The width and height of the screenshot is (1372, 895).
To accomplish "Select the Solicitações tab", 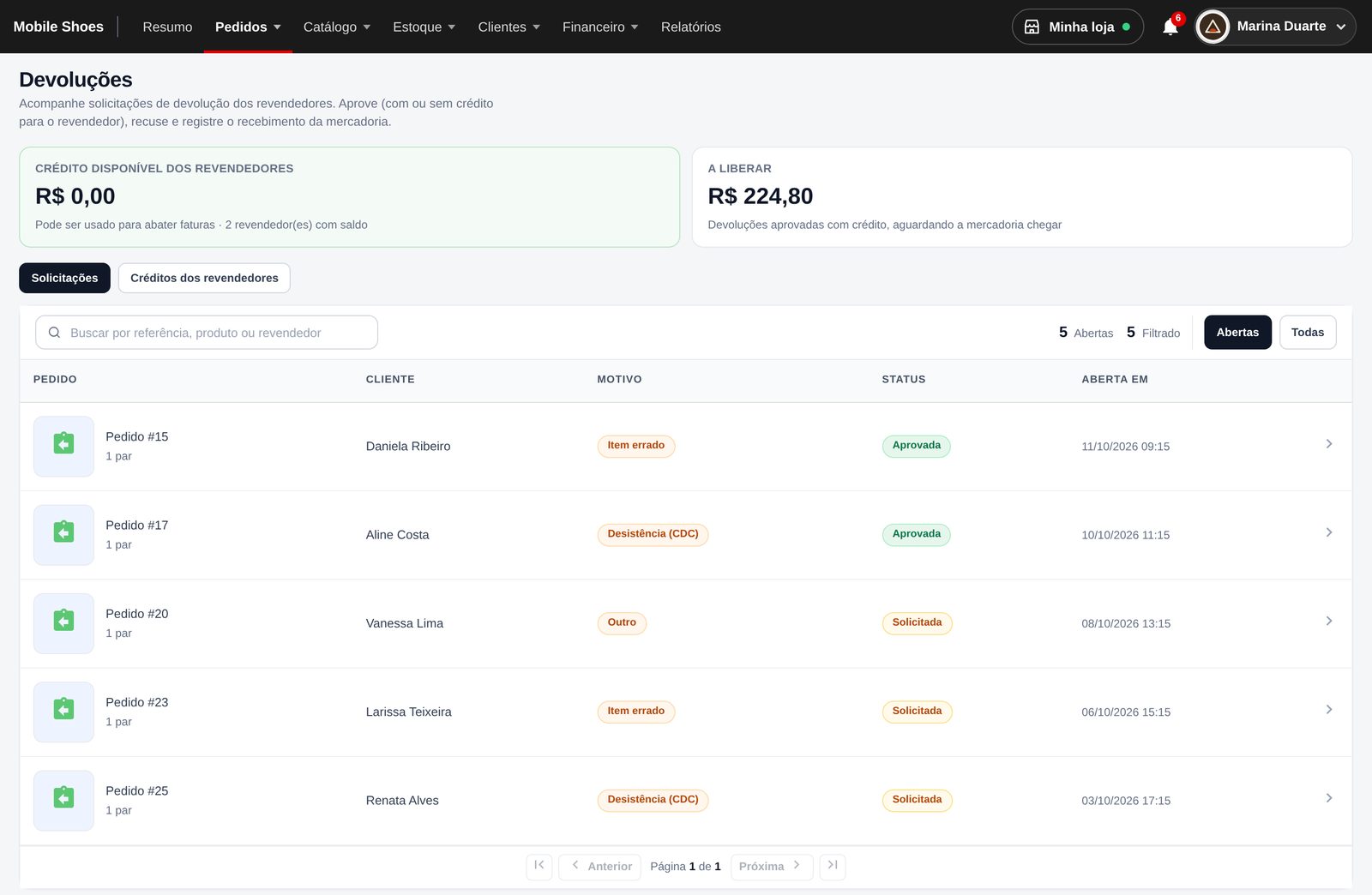I will point(64,278).
